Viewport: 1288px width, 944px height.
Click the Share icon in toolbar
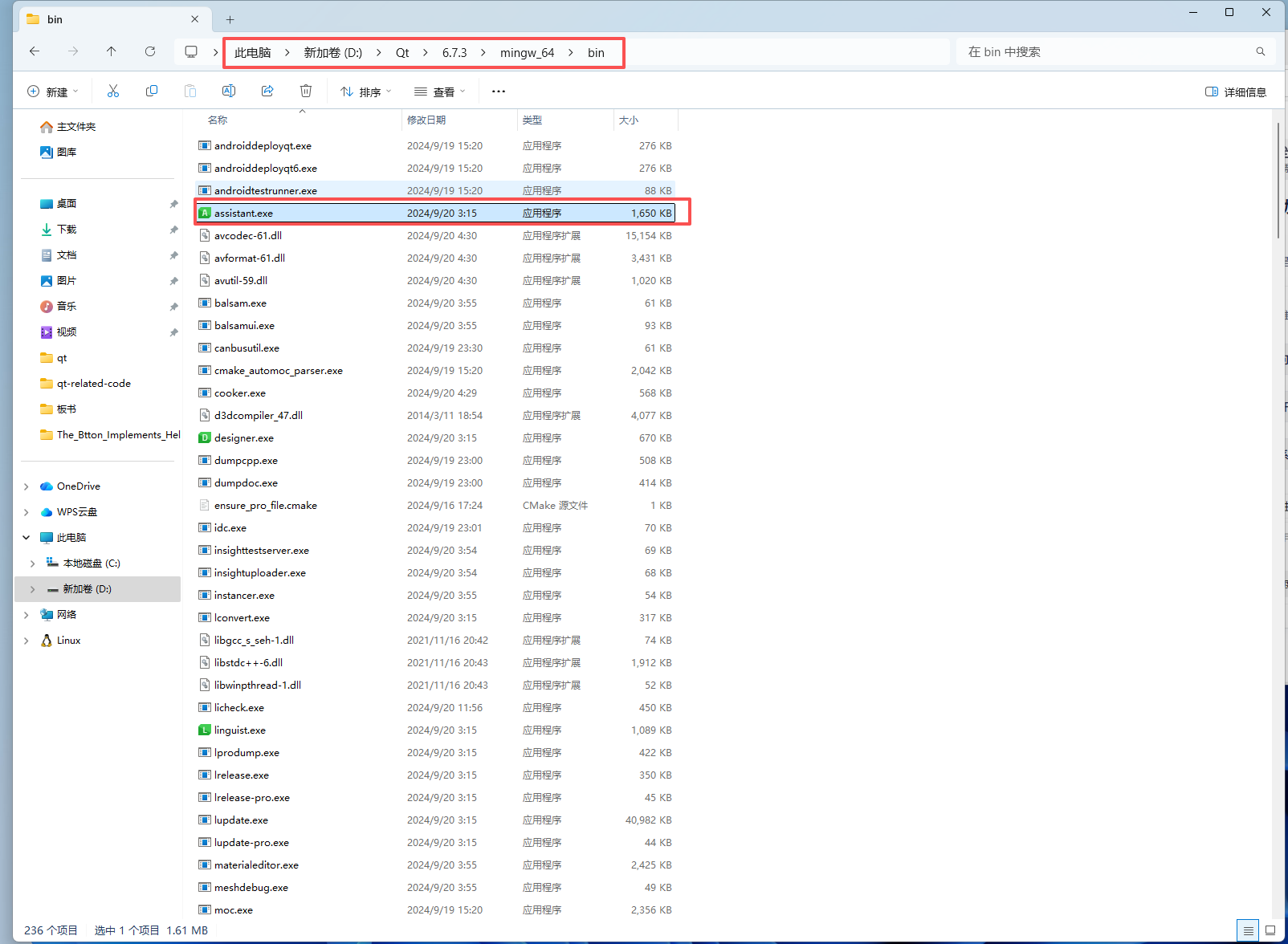coord(267,92)
